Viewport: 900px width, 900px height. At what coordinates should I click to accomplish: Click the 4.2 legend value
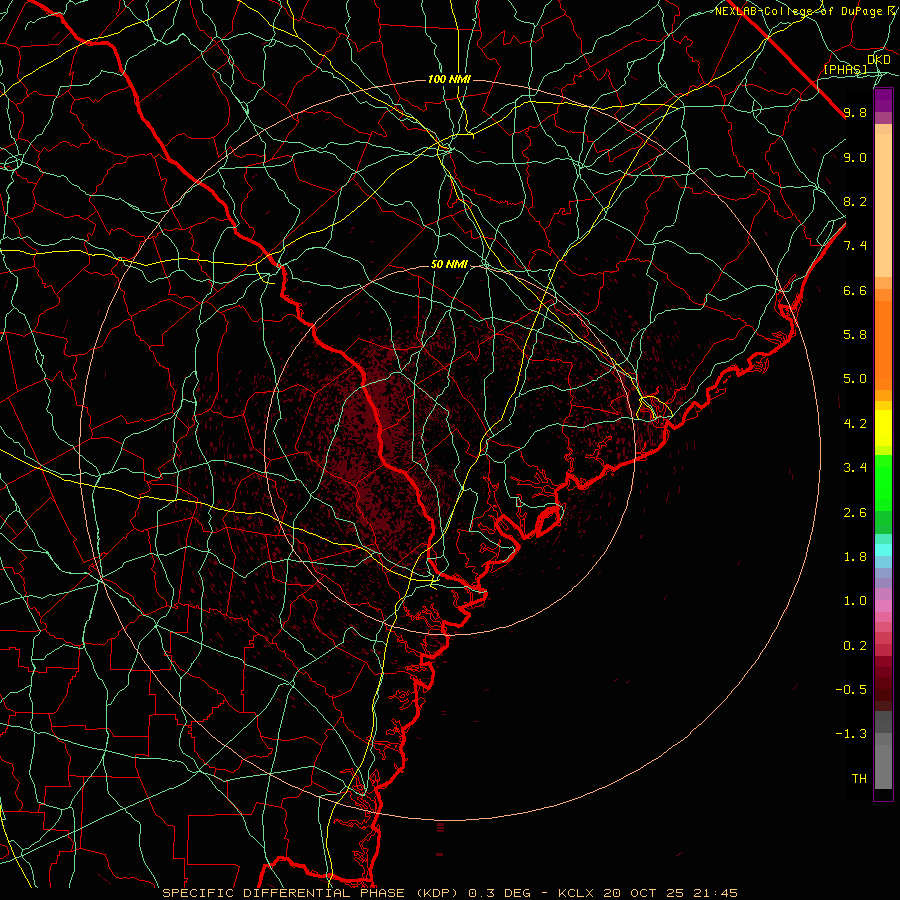tap(855, 424)
